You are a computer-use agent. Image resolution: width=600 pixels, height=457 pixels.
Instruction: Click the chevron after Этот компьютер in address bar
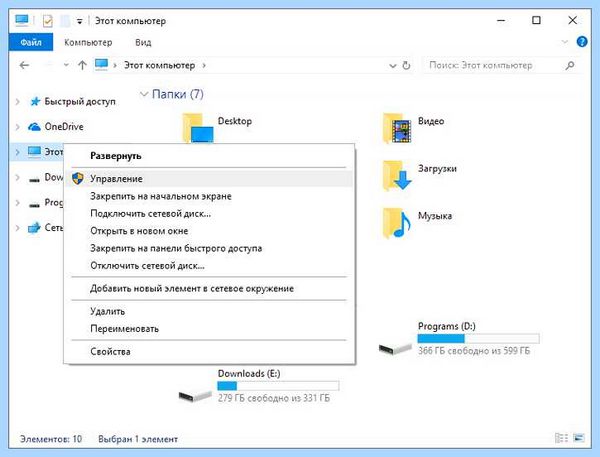pos(204,65)
